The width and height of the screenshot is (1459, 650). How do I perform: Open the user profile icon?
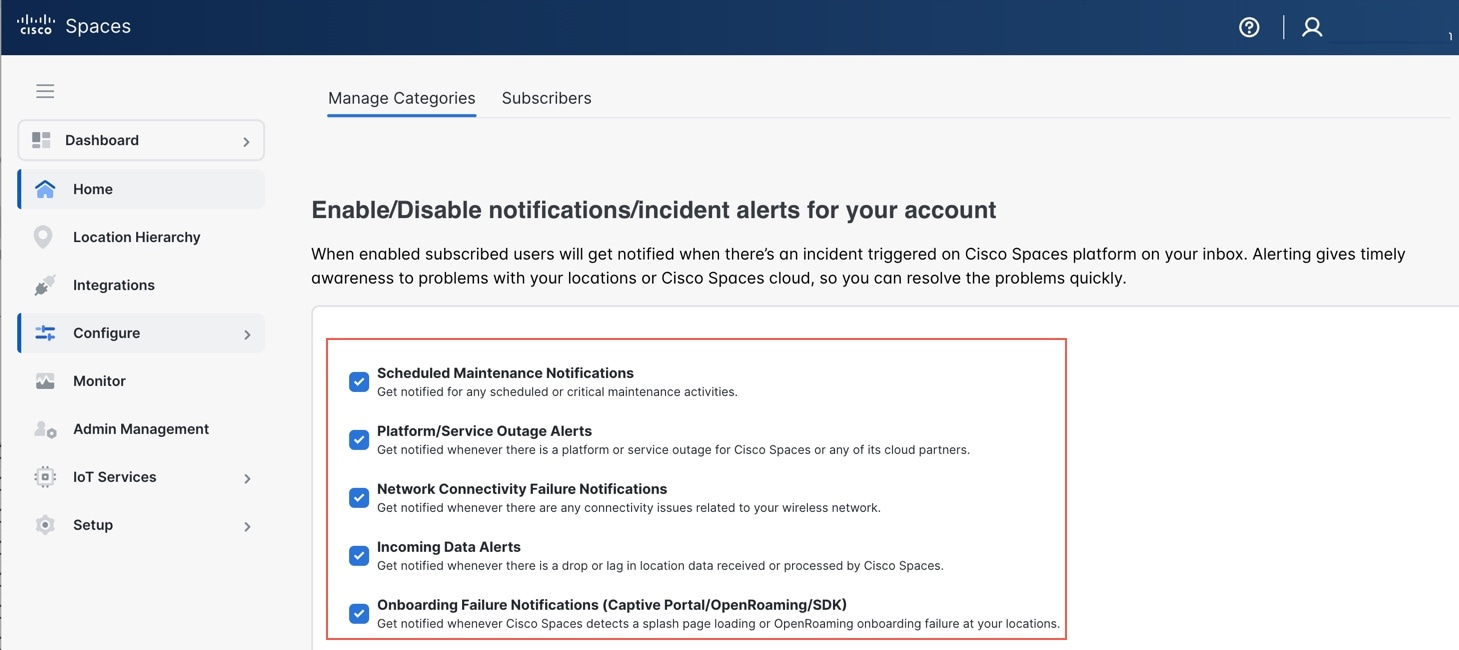(1312, 27)
